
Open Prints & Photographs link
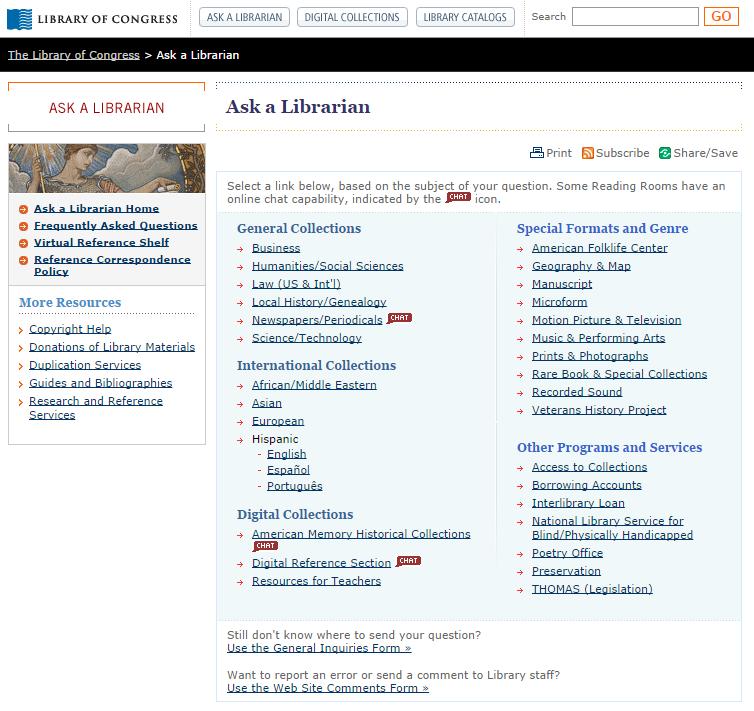click(590, 356)
